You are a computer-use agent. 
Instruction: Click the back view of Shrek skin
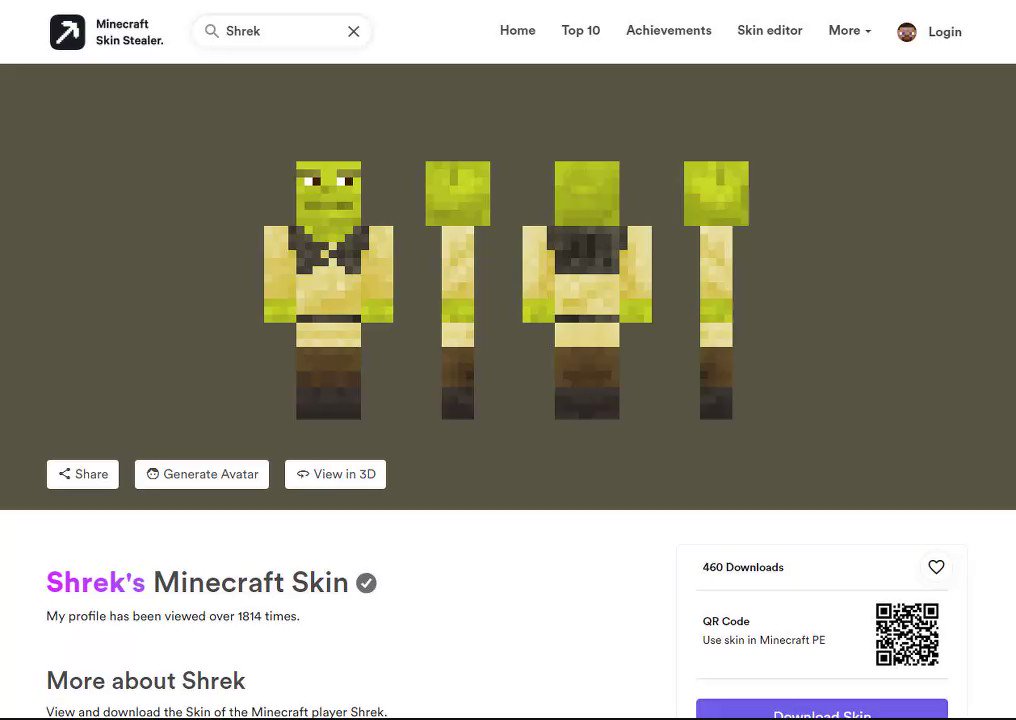pos(587,290)
